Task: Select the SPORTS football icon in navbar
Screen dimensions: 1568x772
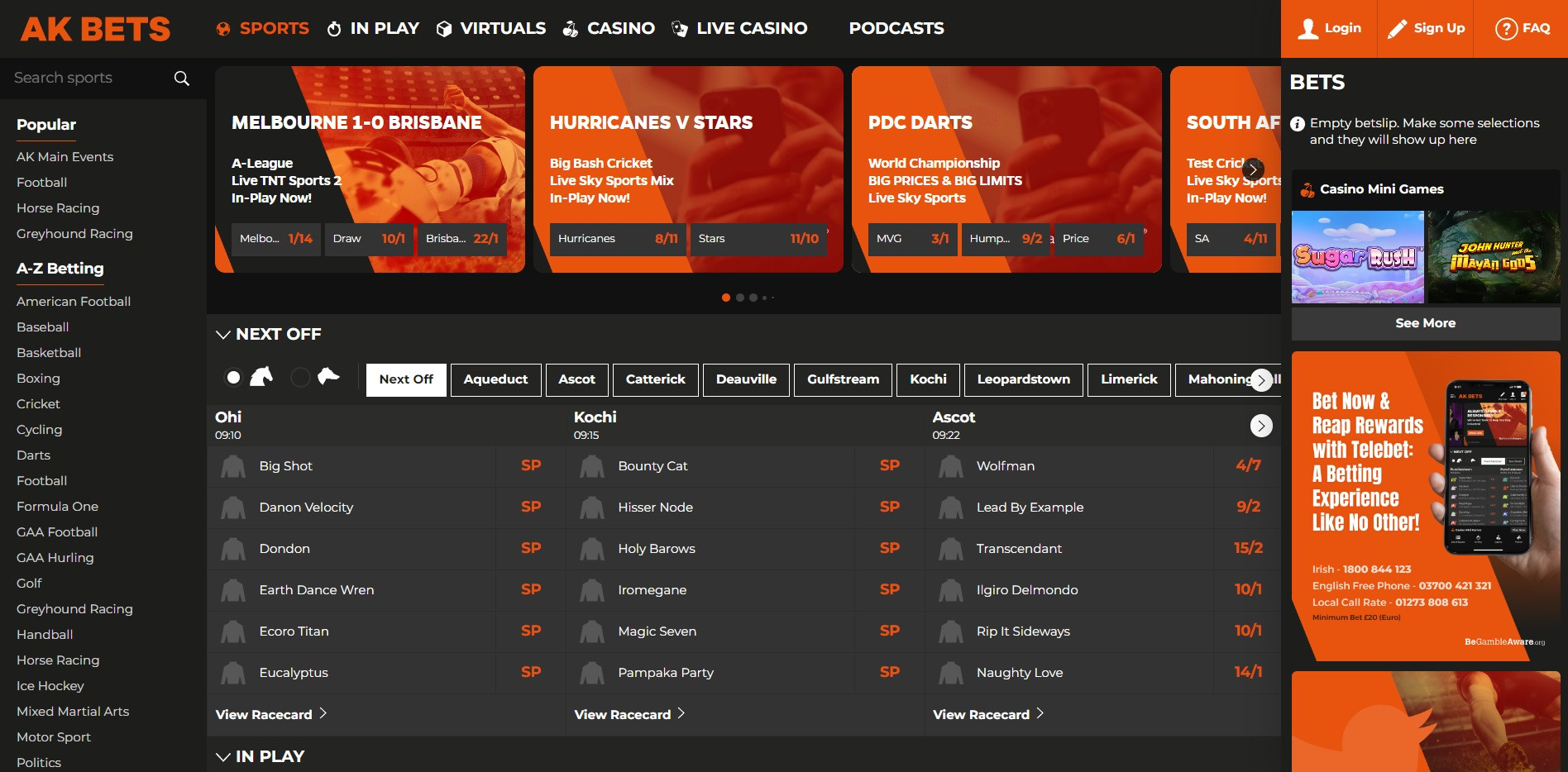Action: coord(223,27)
